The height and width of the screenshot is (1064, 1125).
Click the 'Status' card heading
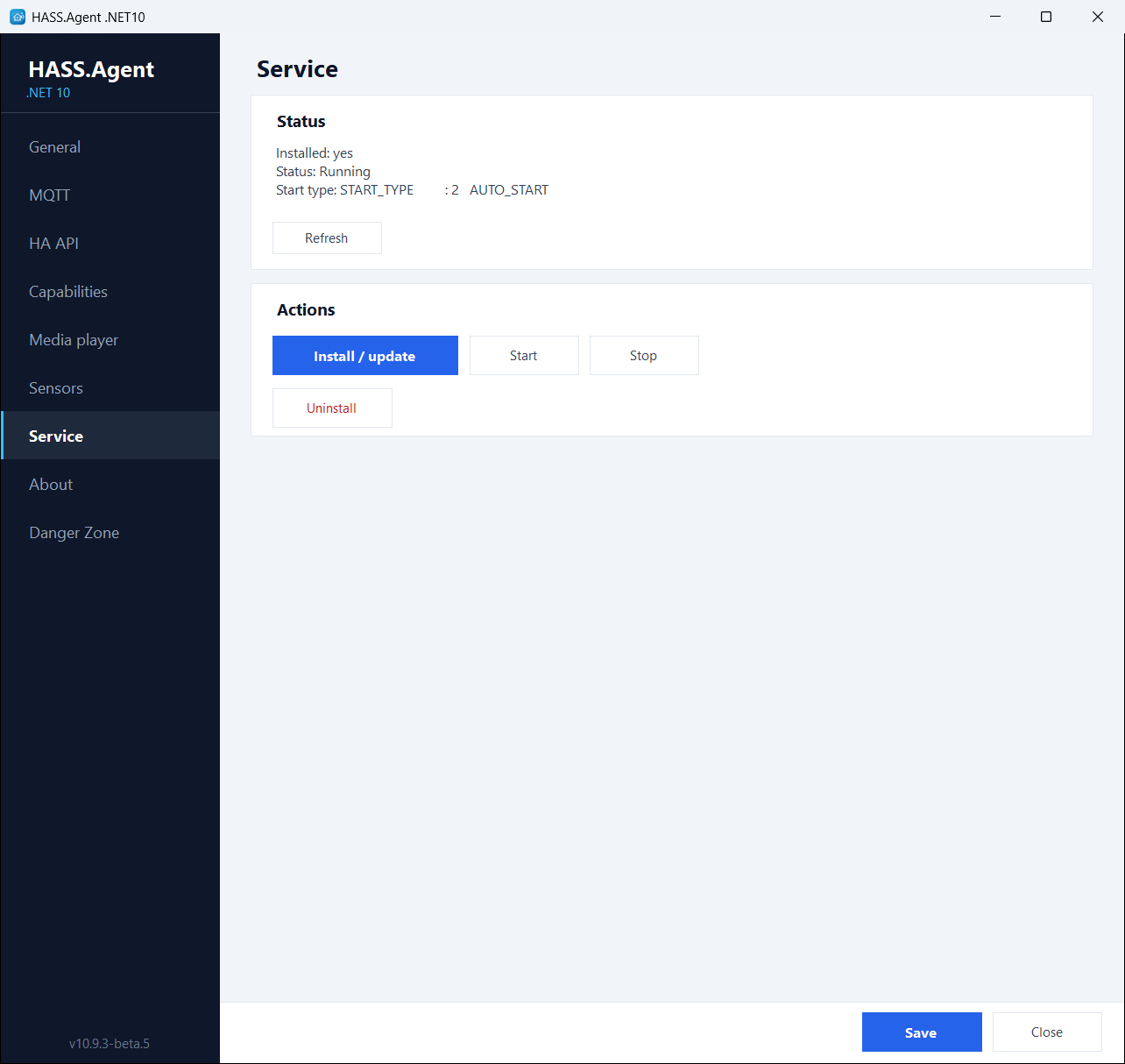[x=301, y=122]
